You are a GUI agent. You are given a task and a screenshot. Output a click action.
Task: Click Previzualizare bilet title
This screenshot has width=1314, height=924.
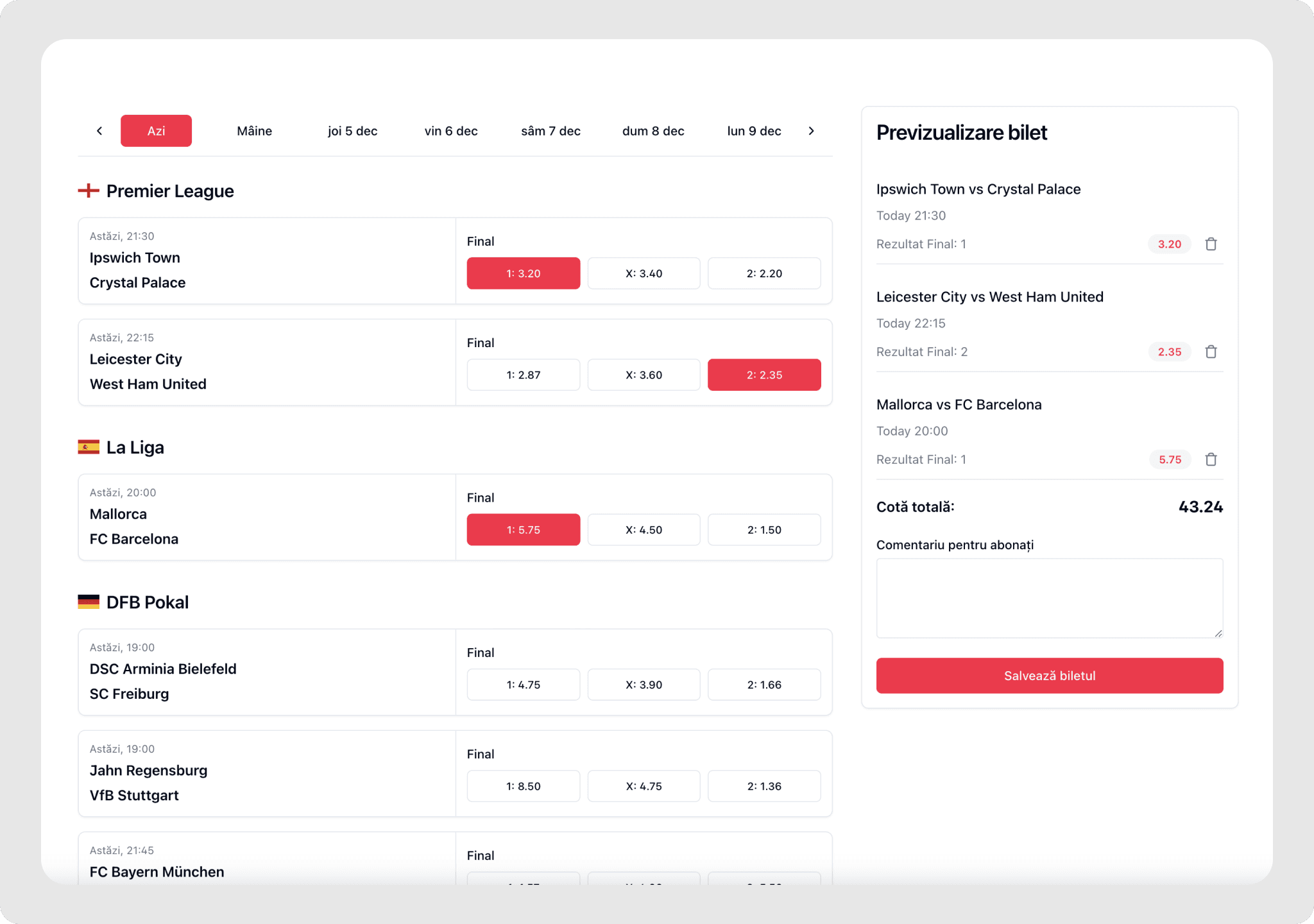pos(962,132)
